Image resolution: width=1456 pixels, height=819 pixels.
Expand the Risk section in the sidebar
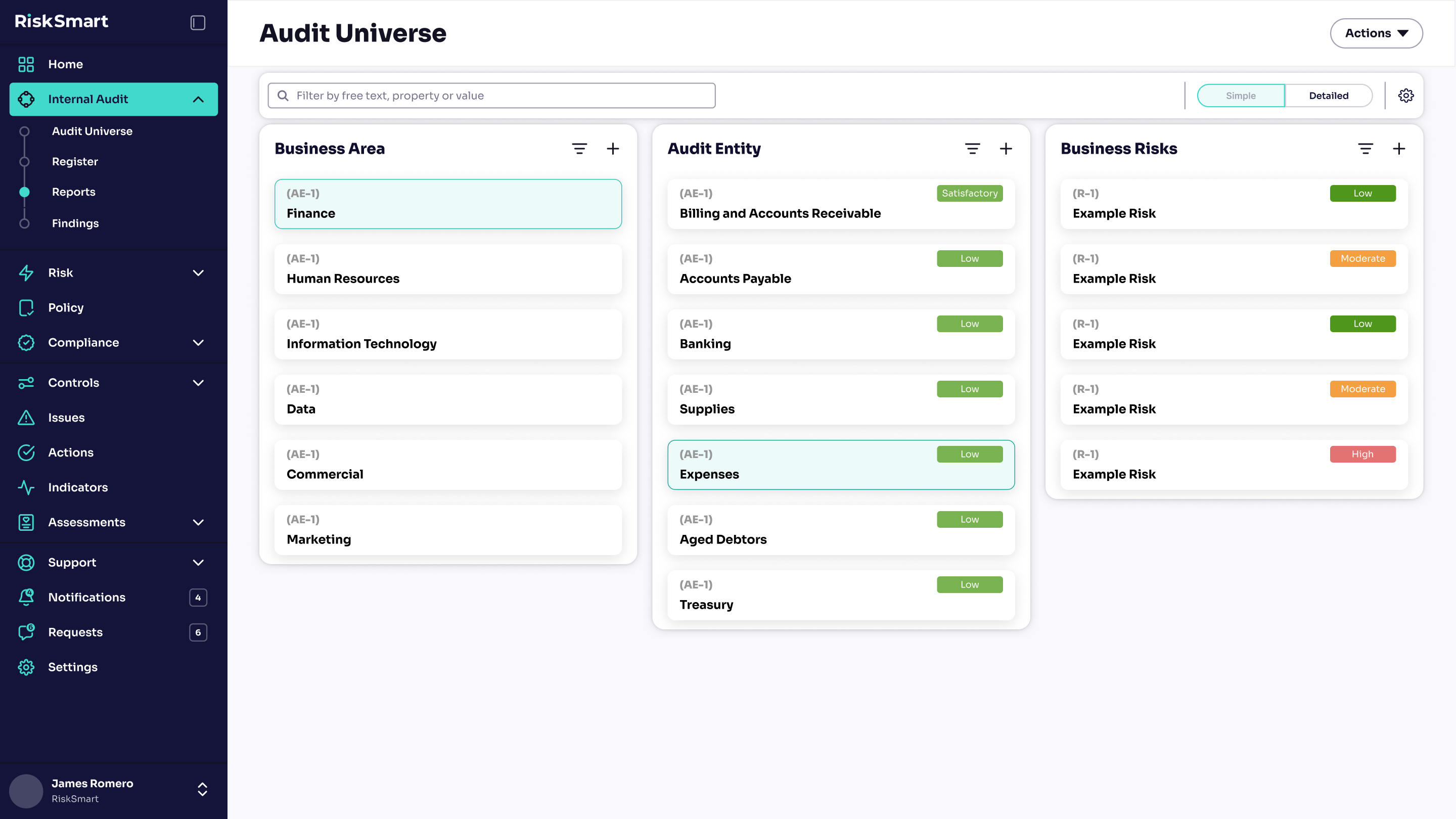click(x=198, y=272)
